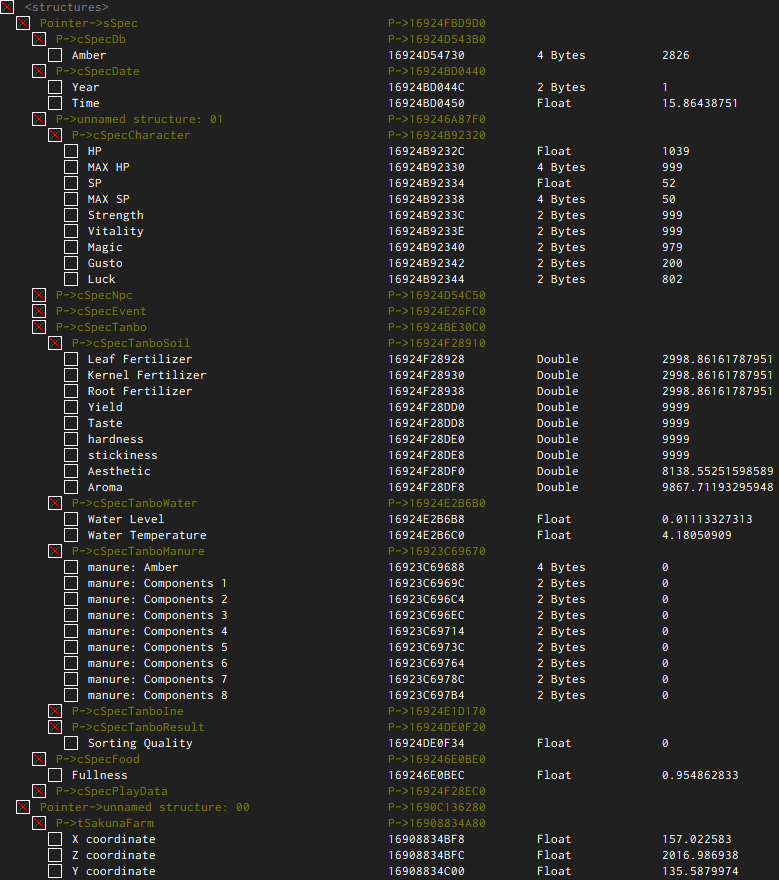
Task: Collapse the P->cSpecTanboSoil group
Action: click(55, 343)
